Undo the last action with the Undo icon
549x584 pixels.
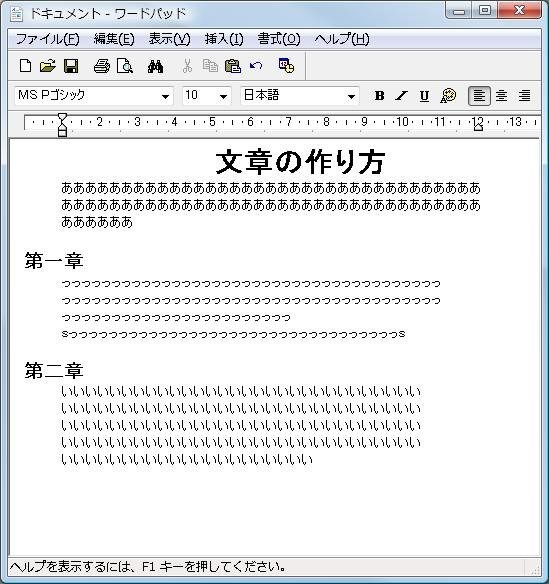256,66
